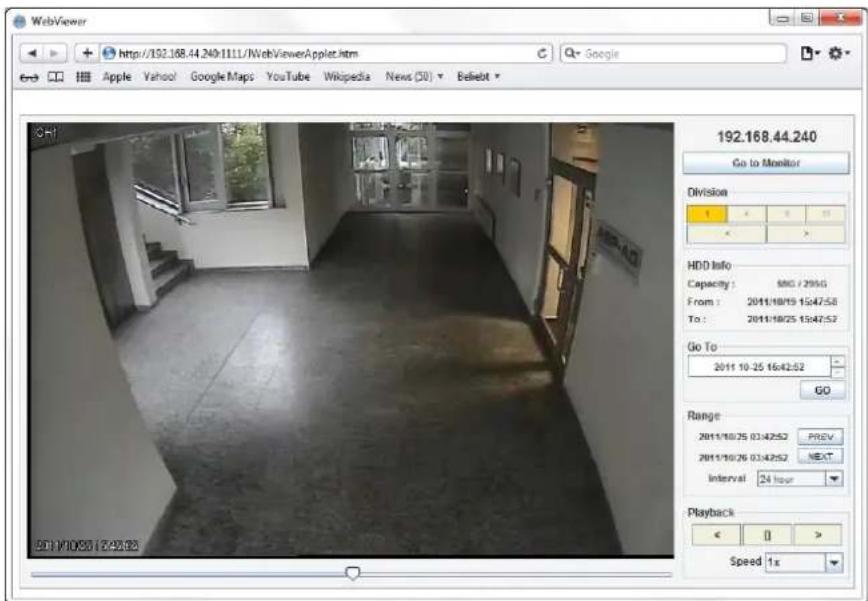Screen dimensions: 868x601
Task: Select the fourth division layout button
Action: pos(825,214)
